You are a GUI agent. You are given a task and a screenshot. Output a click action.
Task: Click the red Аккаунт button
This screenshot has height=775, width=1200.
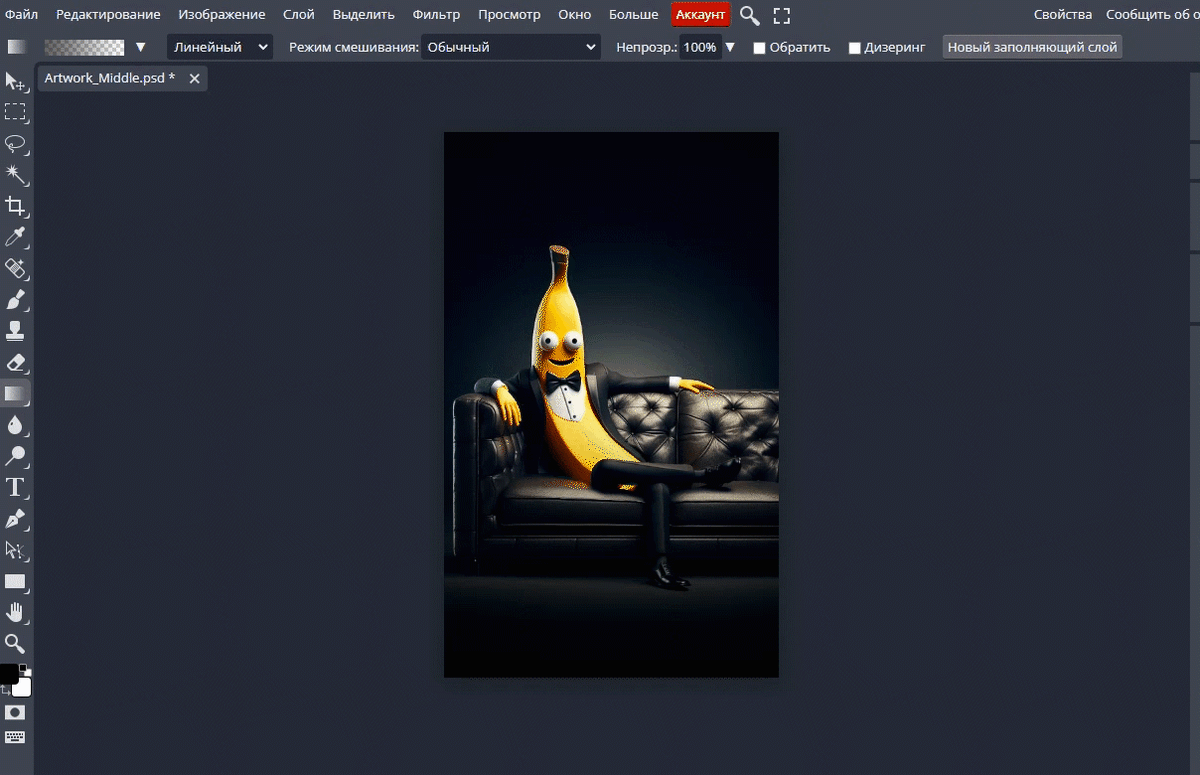click(x=700, y=15)
